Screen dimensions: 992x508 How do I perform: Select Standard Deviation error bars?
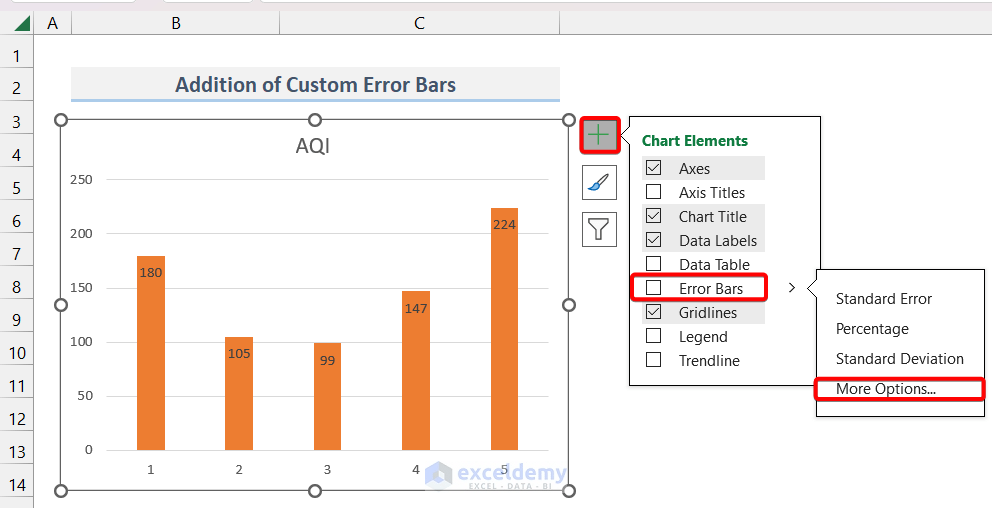click(899, 359)
